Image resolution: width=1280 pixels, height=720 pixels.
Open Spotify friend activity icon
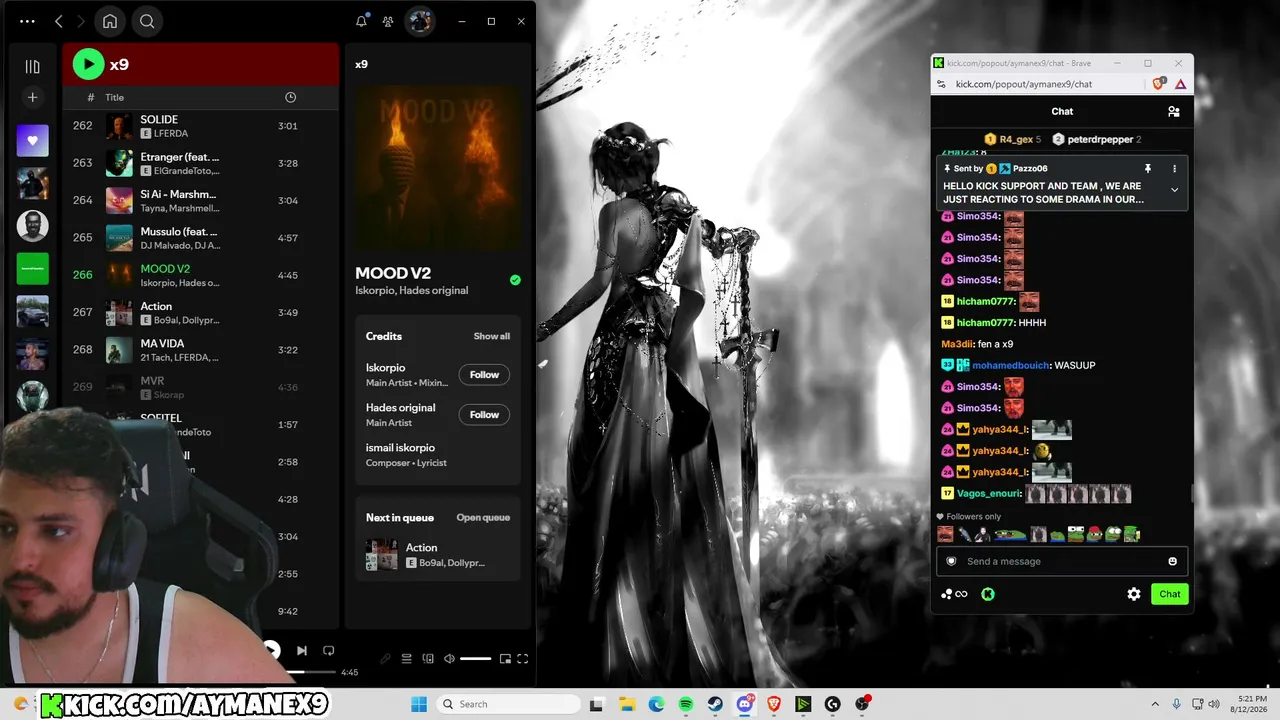point(388,21)
